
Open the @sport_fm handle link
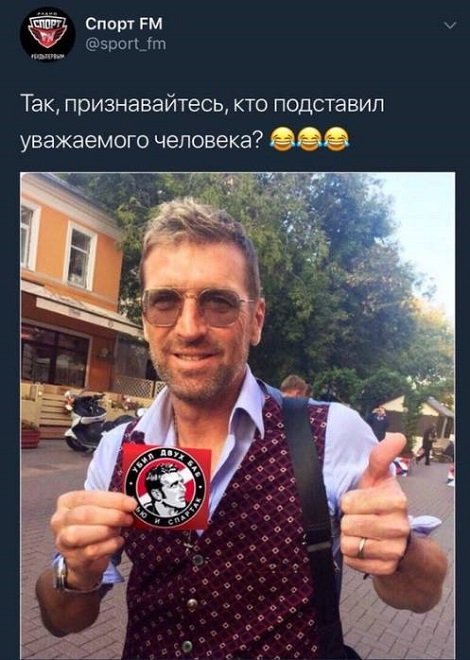126,44
